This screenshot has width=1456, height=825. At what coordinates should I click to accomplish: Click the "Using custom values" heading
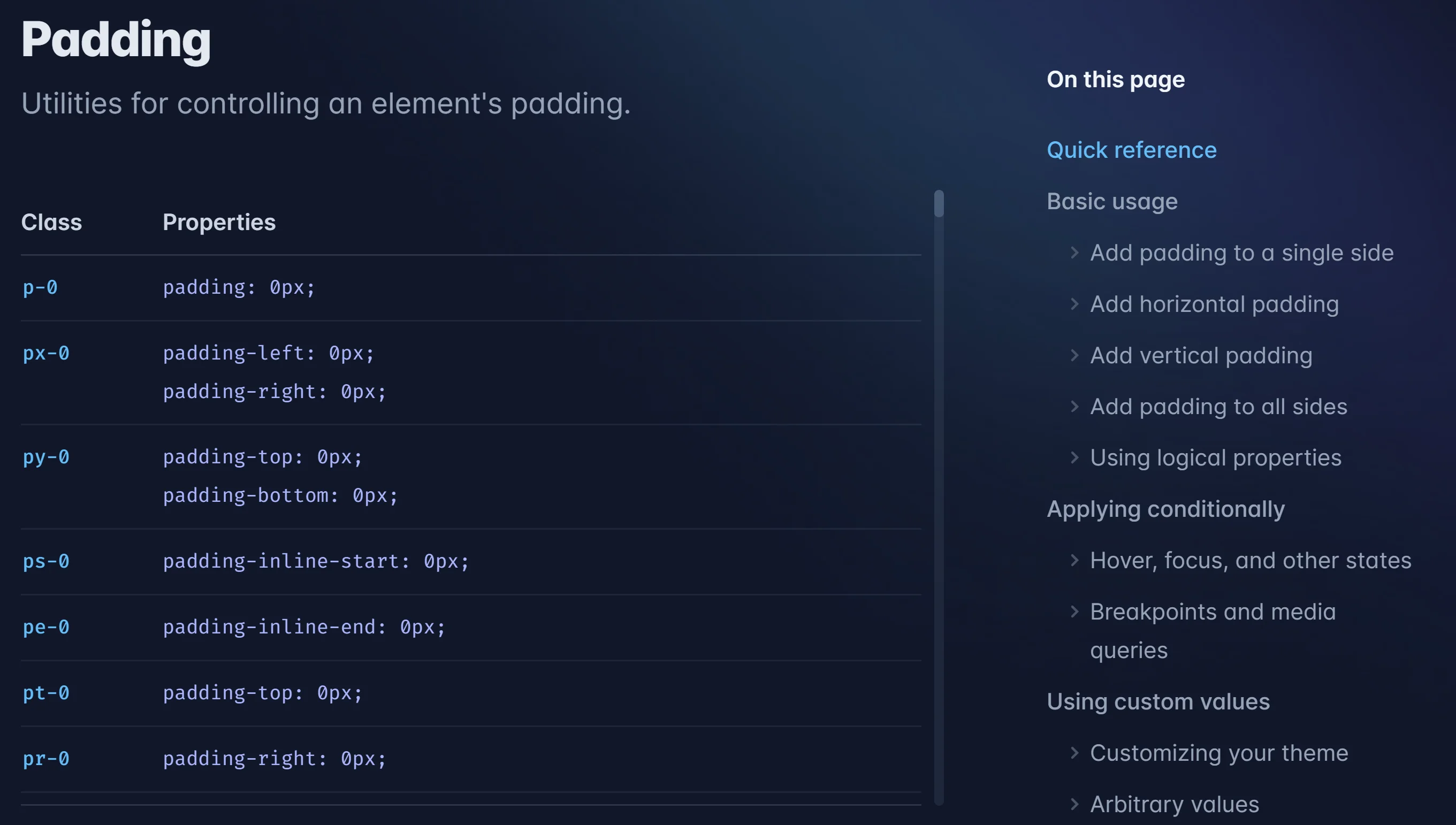pyautogui.click(x=1159, y=701)
